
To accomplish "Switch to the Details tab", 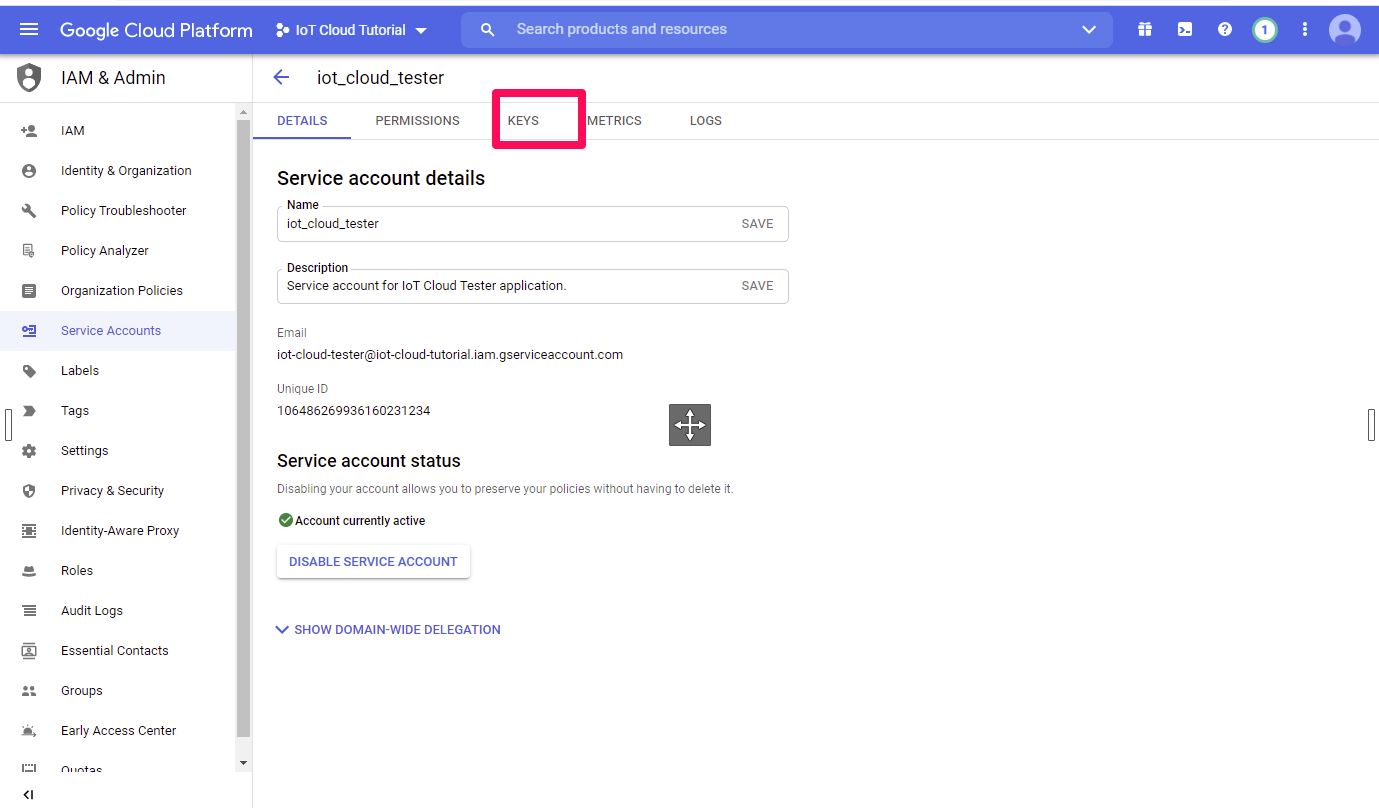I will [x=302, y=121].
